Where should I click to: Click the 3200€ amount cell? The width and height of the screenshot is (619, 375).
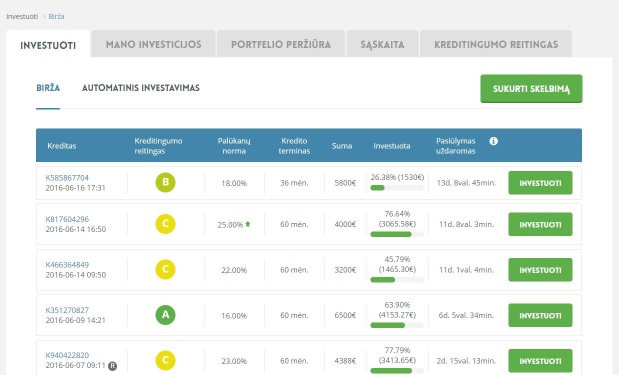point(345,270)
